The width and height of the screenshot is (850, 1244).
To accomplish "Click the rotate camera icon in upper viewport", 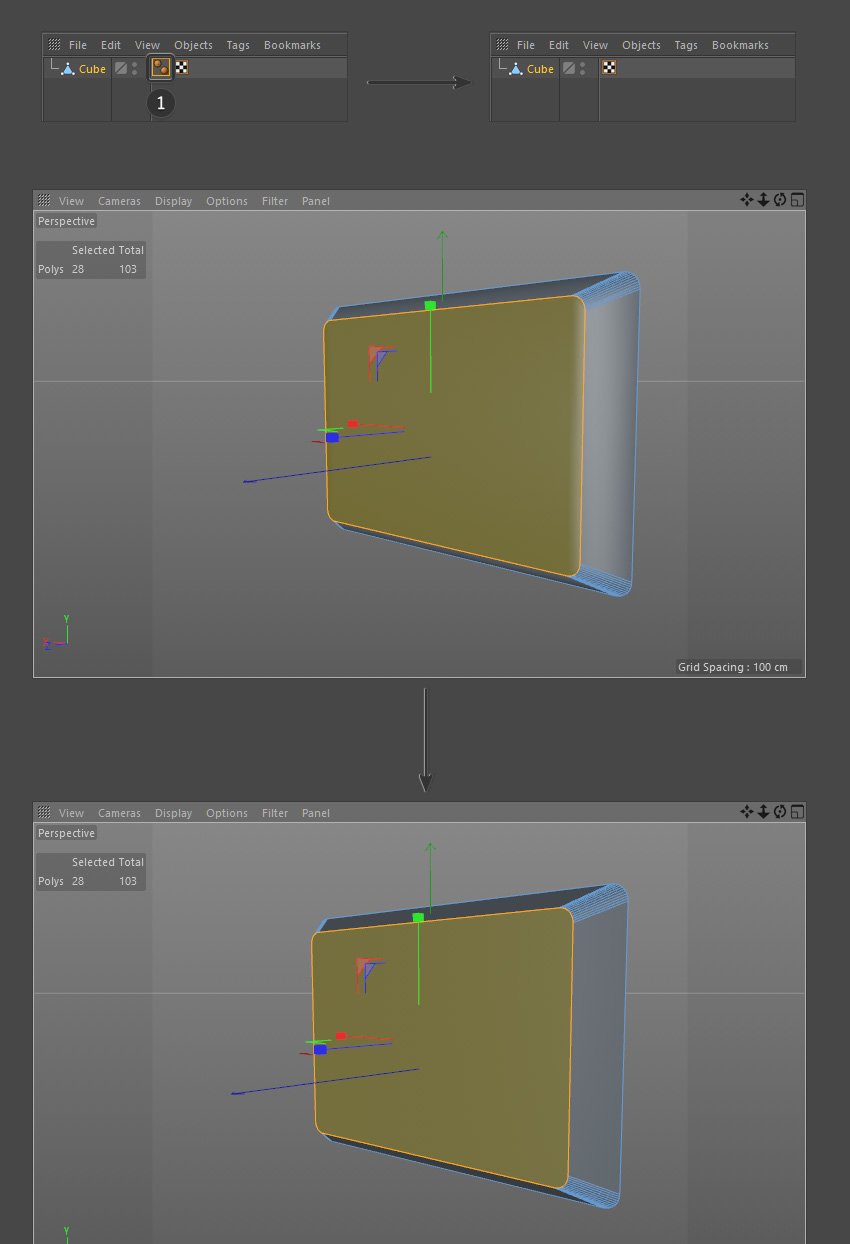I will pyautogui.click(x=780, y=200).
